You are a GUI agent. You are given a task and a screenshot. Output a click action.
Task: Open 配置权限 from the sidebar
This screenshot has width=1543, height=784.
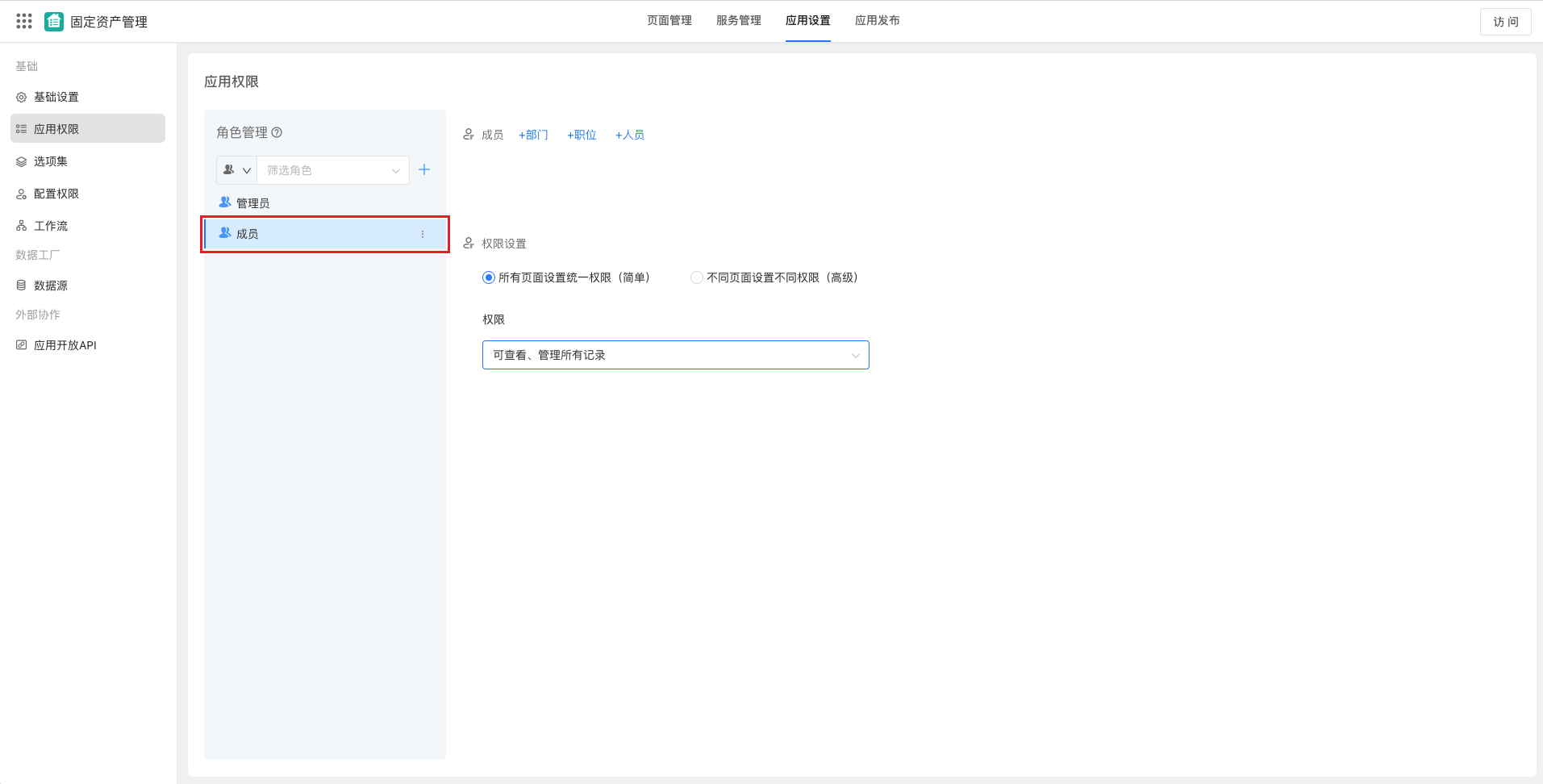[x=22, y=193]
